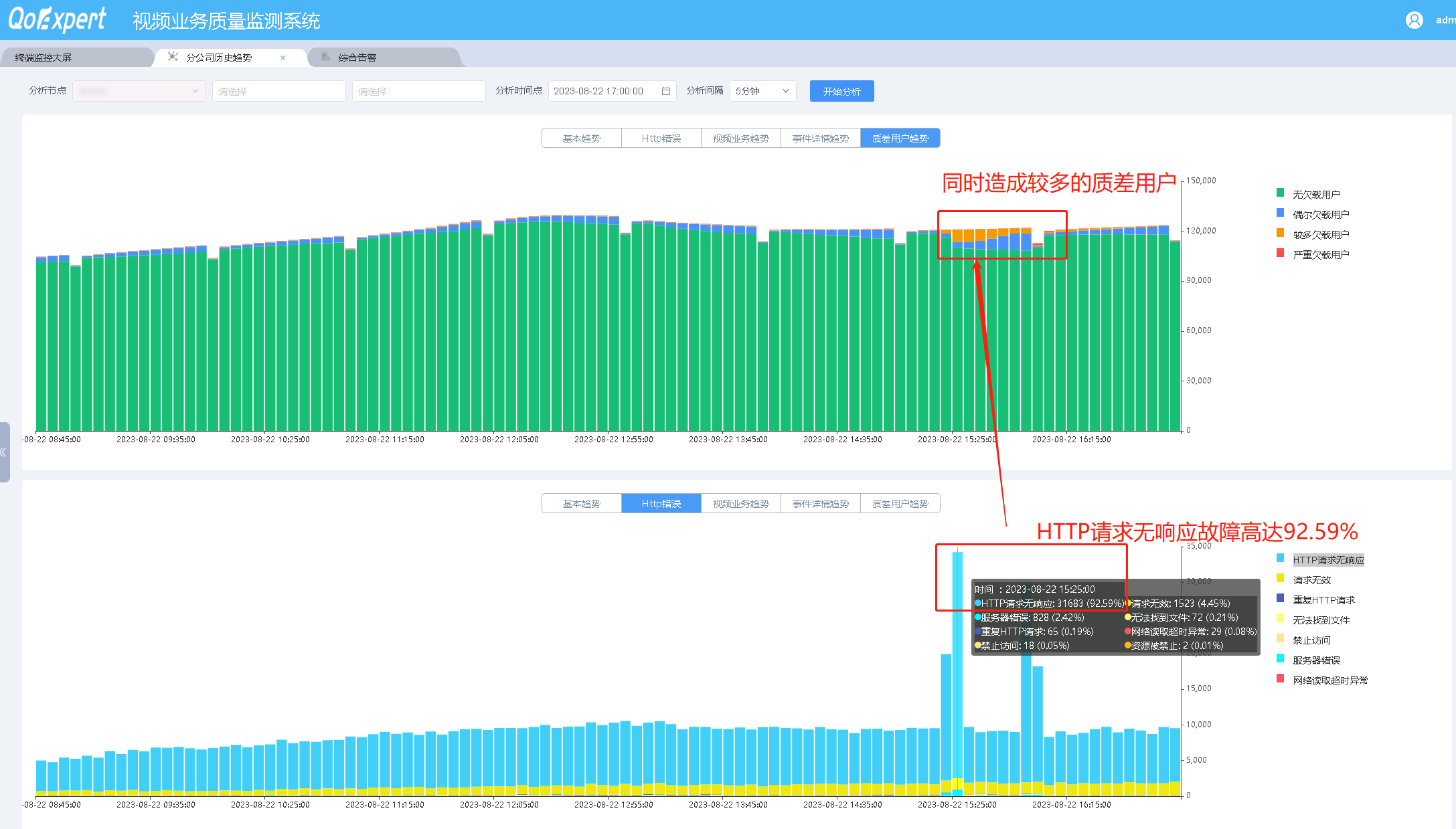This screenshot has height=829, width=1456.
Task: Click the calendar icon in the time field
Action: pyautogui.click(x=665, y=91)
